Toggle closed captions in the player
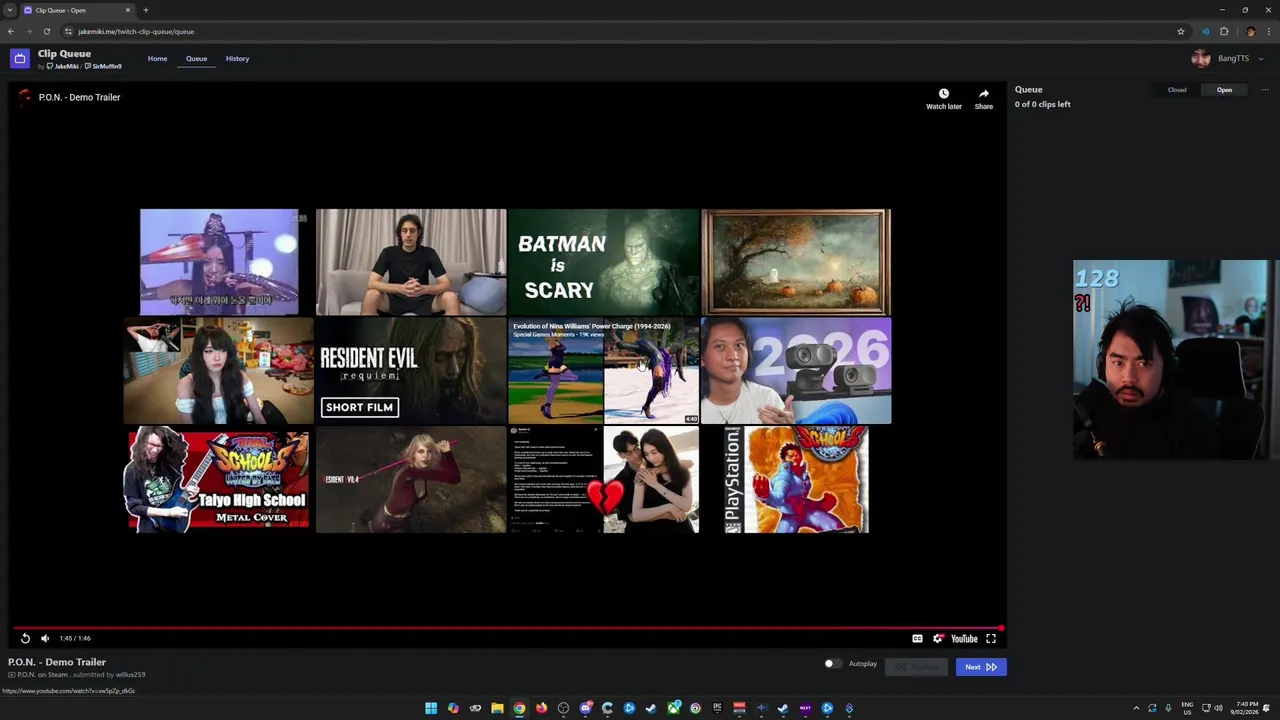 (x=917, y=638)
